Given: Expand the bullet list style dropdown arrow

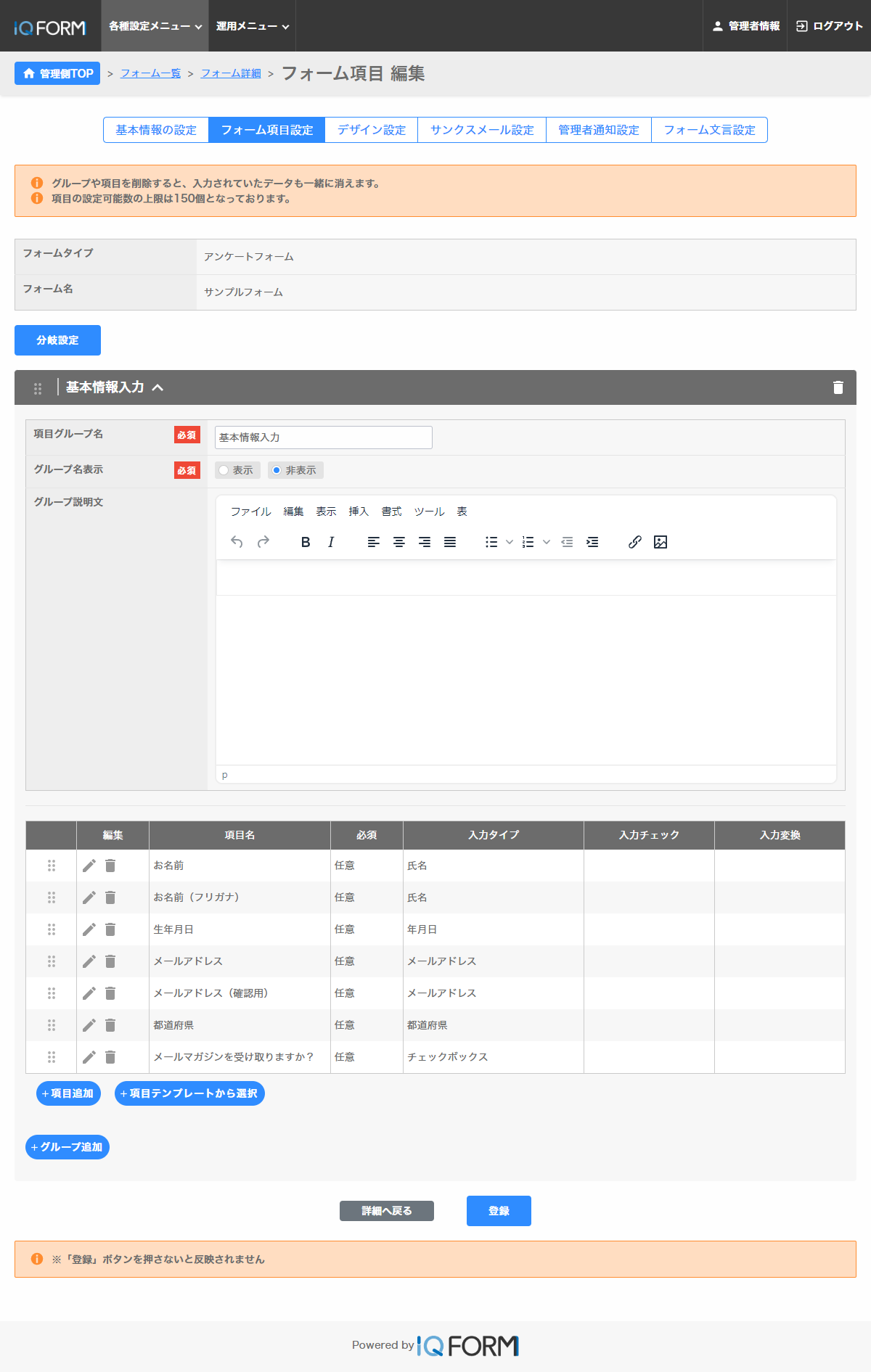Looking at the screenshot, I should [510, 542].
